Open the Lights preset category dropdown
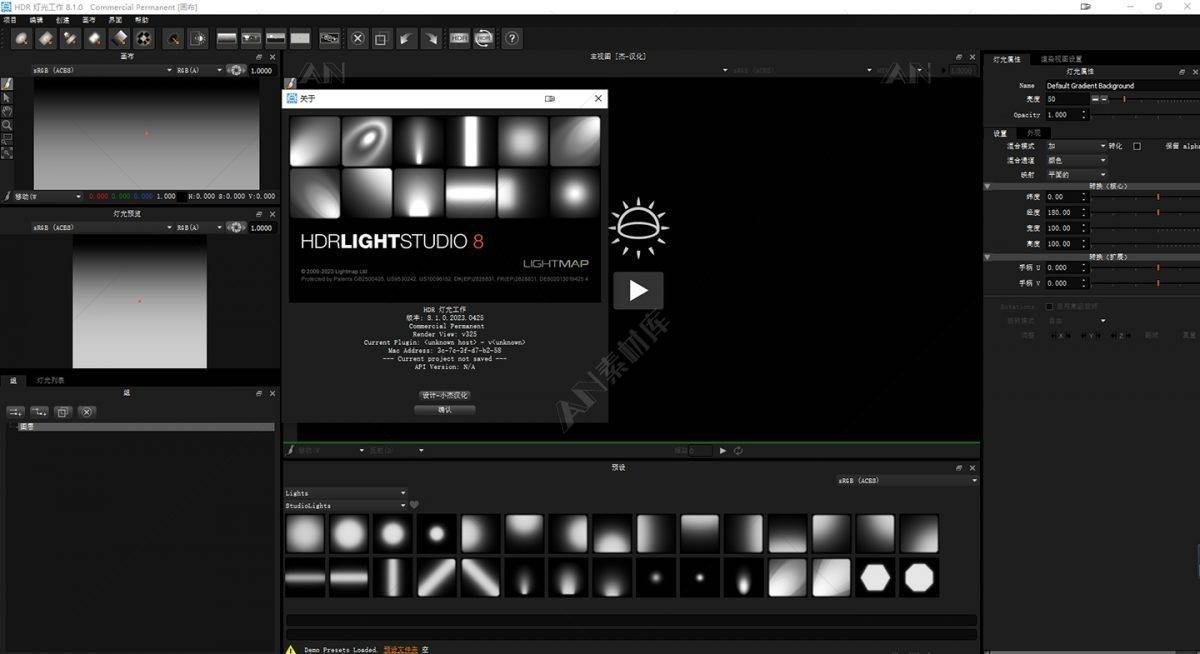Screen dimensions: 1200x654 pos(345,493)
